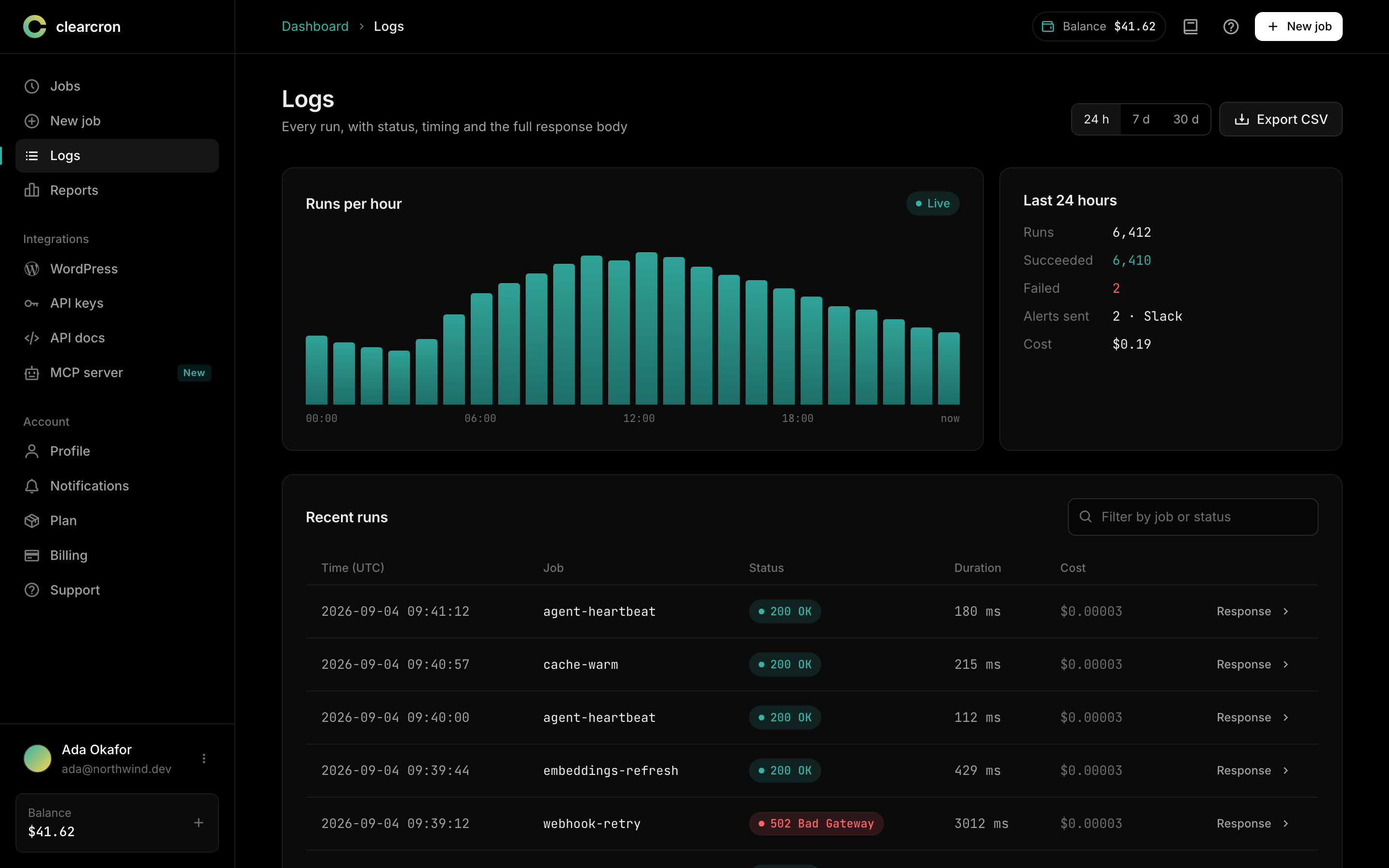This screenshot has width=1389, height=868.
Task: Click Ada Okafor's avatar
Action: tap(37, 759)
